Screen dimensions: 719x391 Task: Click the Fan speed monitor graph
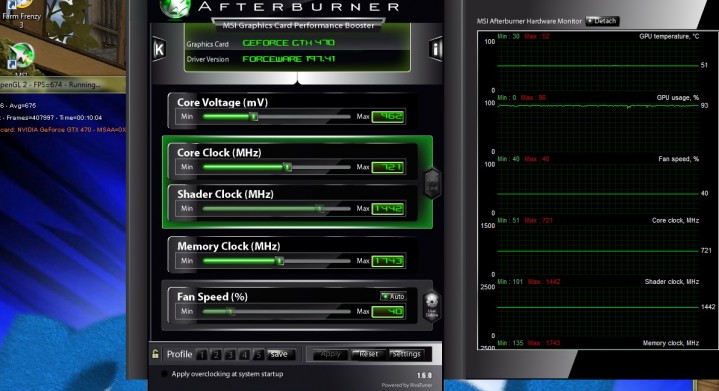(x=598, y=188)
